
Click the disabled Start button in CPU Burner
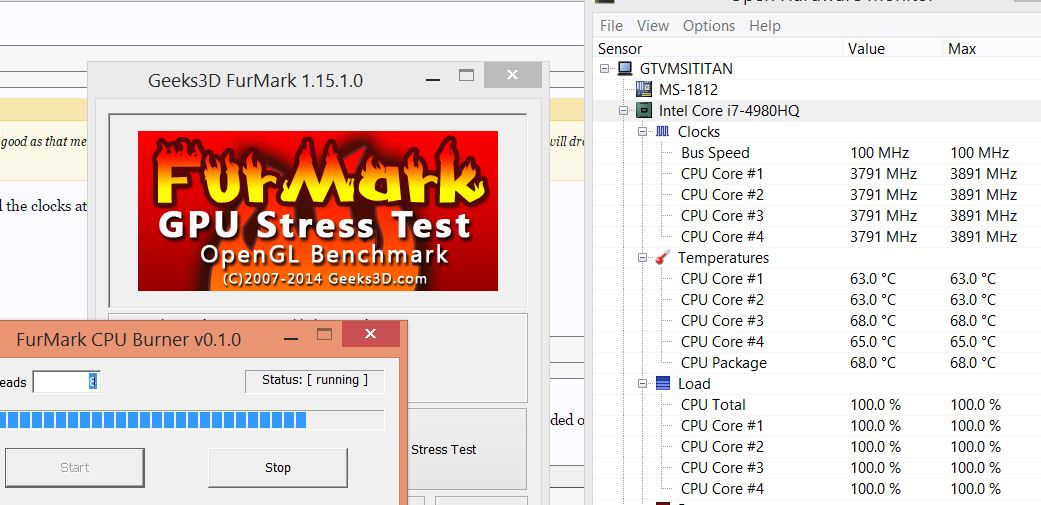pyautogui.click(x=74, y=468)
